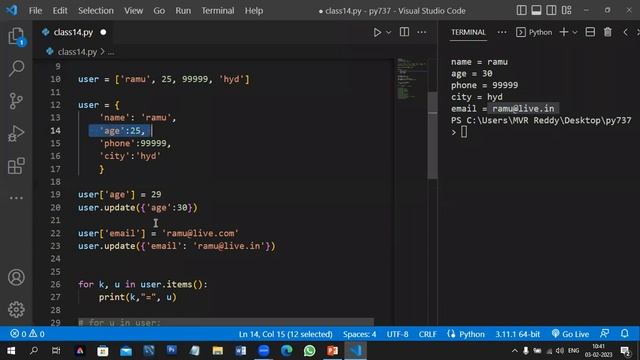The image size is (640, 360).
Task: Open the Search view in activity bar
Action: [x=16, y=68]
